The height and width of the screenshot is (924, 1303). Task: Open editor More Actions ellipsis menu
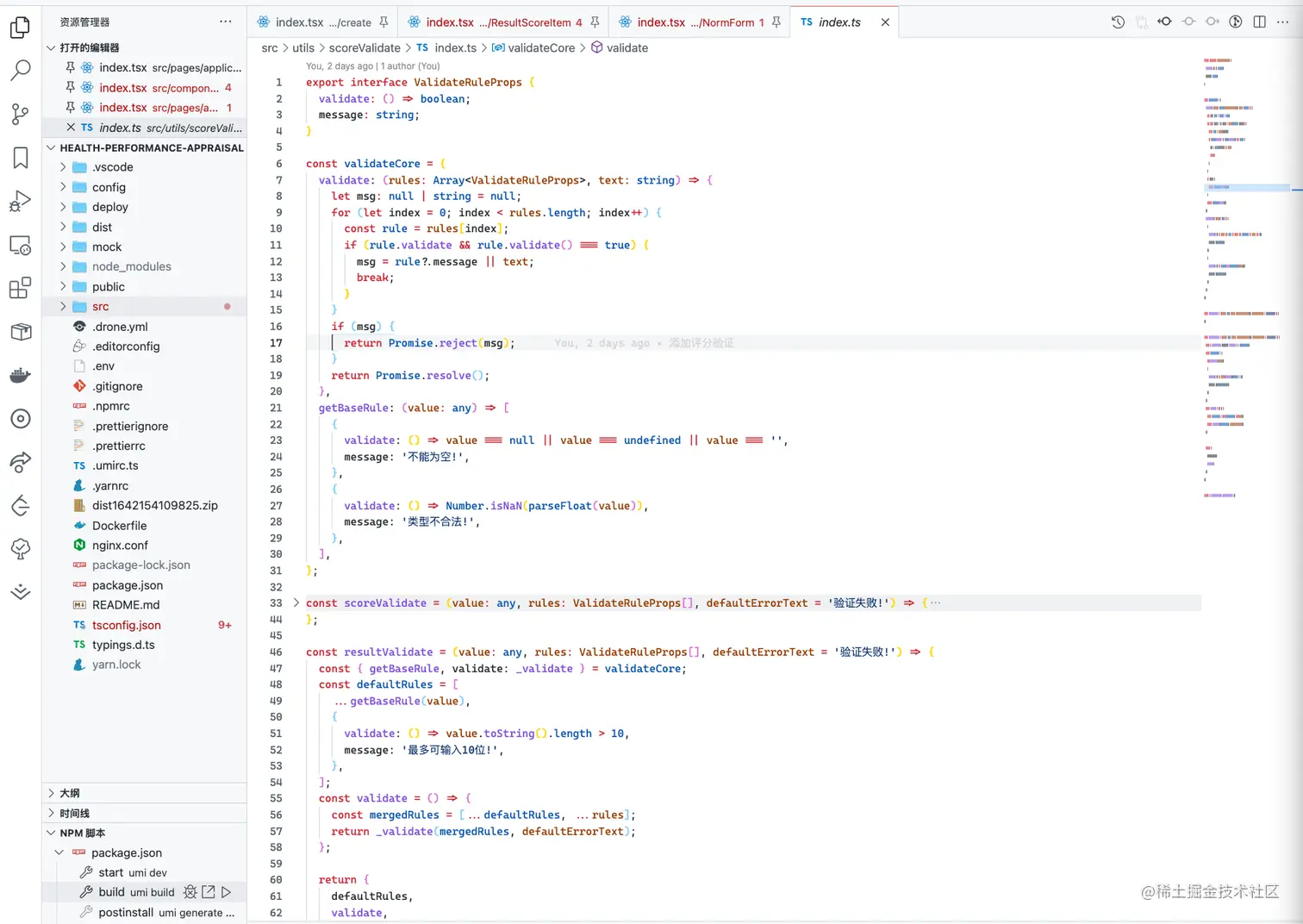coord(1282,22)
